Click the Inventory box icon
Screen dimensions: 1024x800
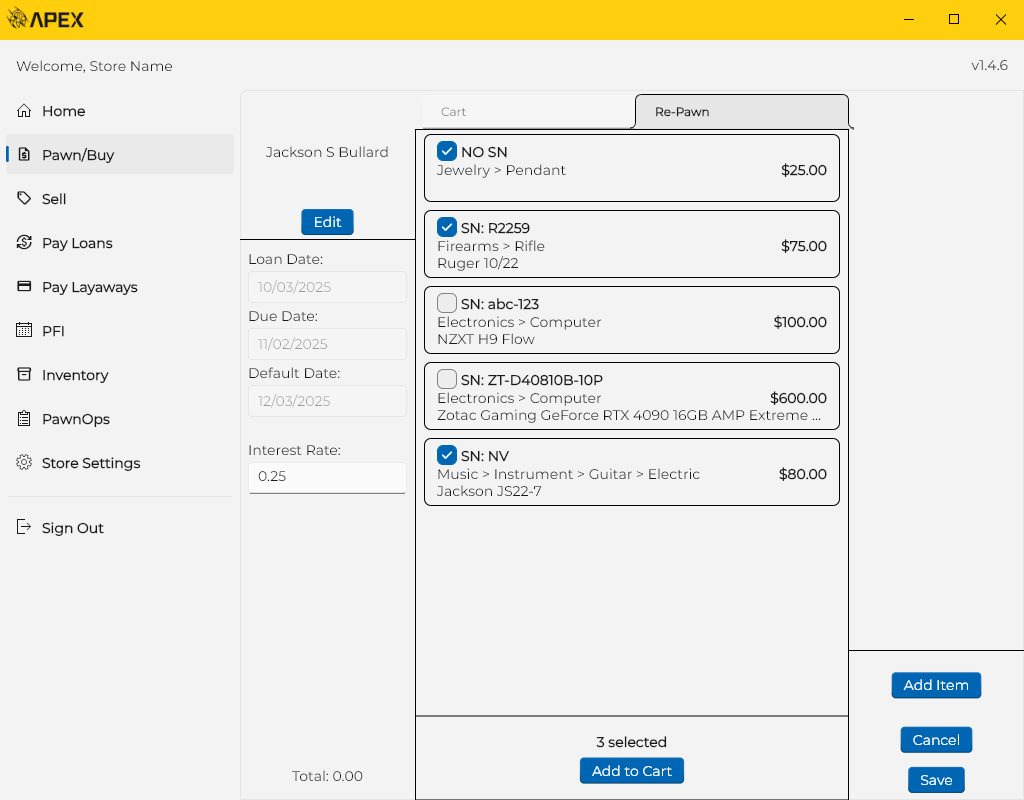24,375
